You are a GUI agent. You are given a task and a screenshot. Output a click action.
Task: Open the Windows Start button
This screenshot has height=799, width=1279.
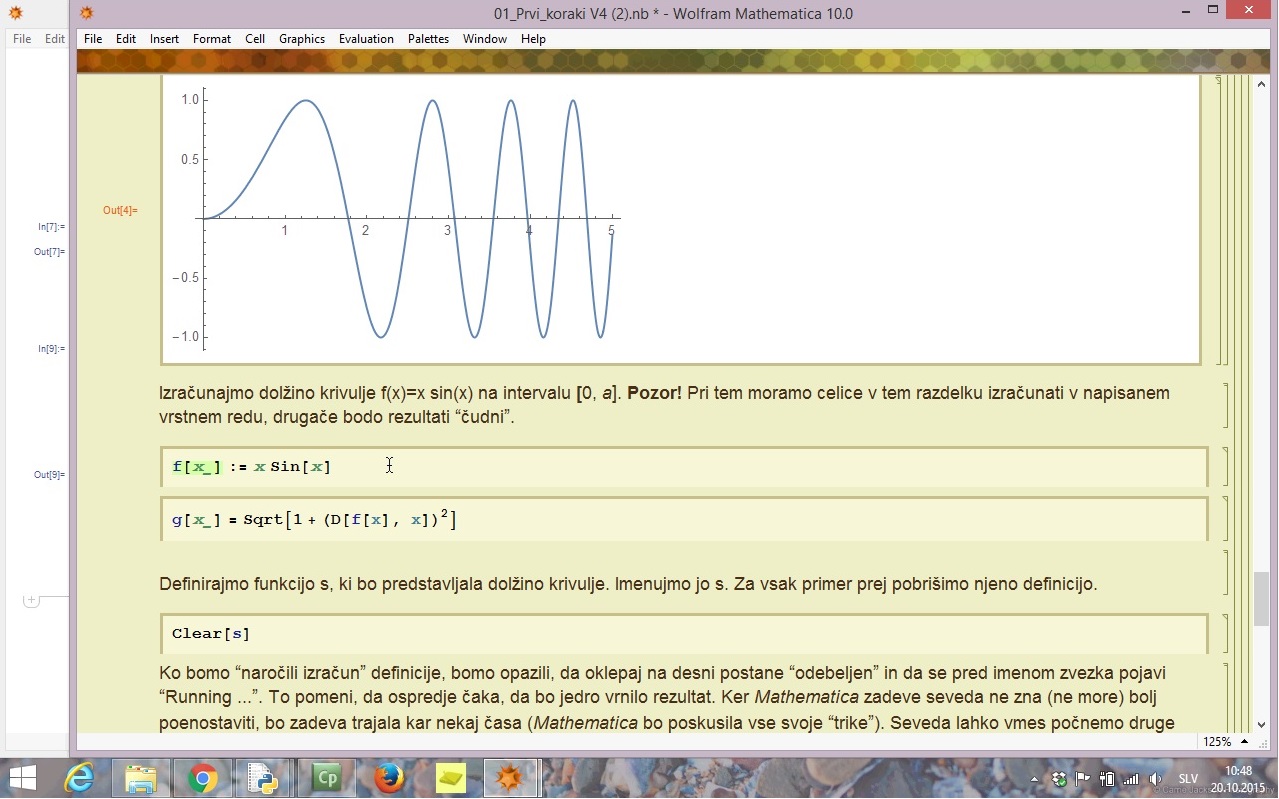click(22, 778)
